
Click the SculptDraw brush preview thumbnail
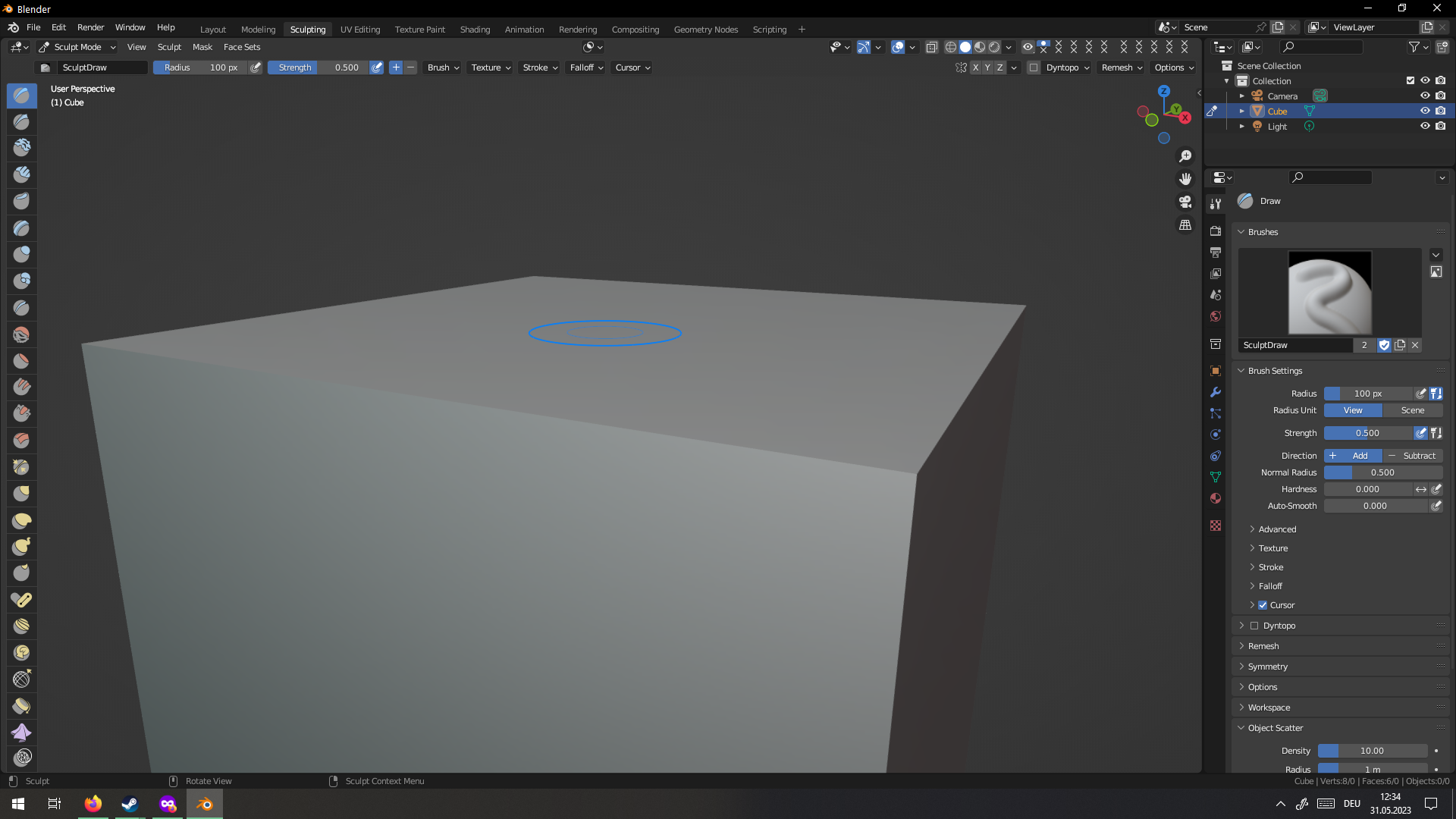1329,293
